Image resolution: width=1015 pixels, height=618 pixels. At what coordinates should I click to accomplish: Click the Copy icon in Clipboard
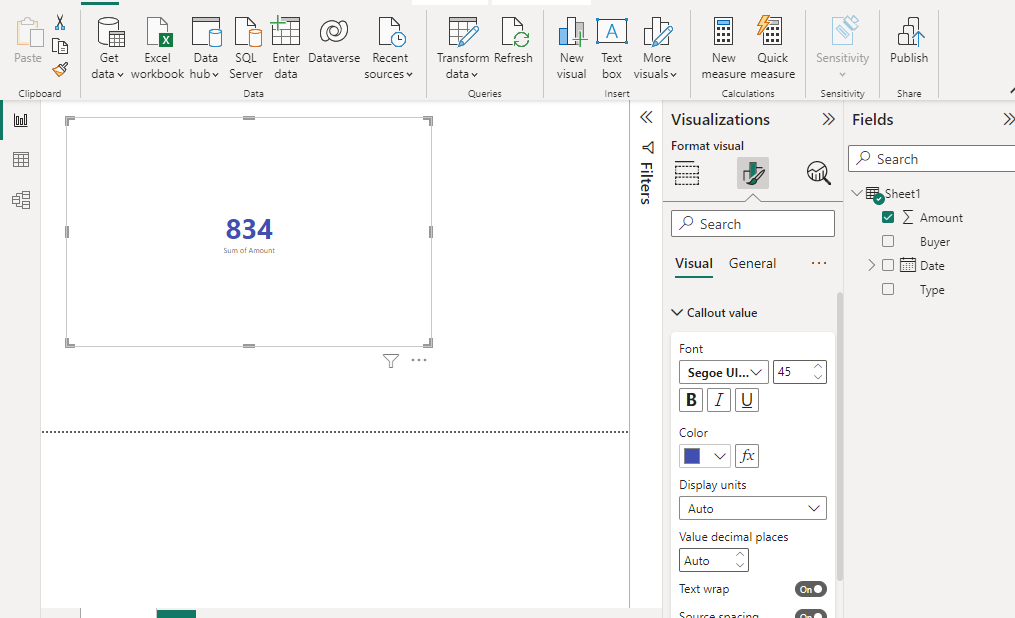[x=60, y=47]
